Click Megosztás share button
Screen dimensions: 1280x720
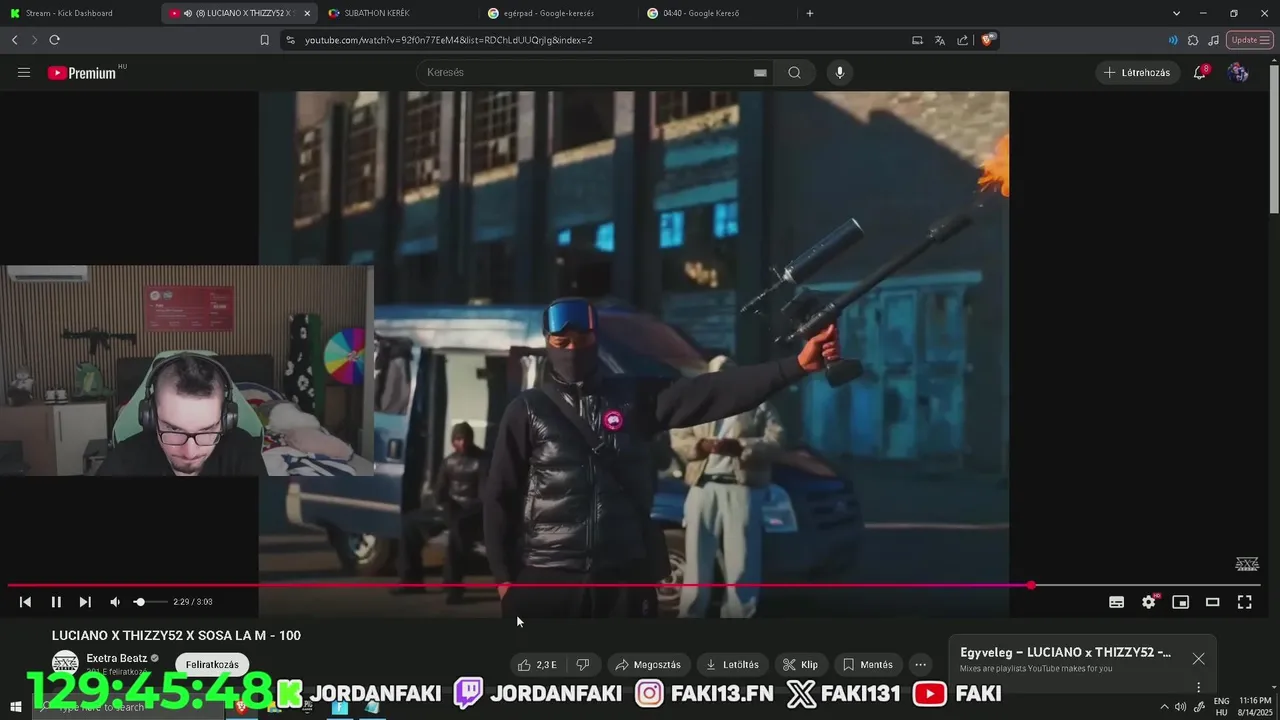point(648,664)
